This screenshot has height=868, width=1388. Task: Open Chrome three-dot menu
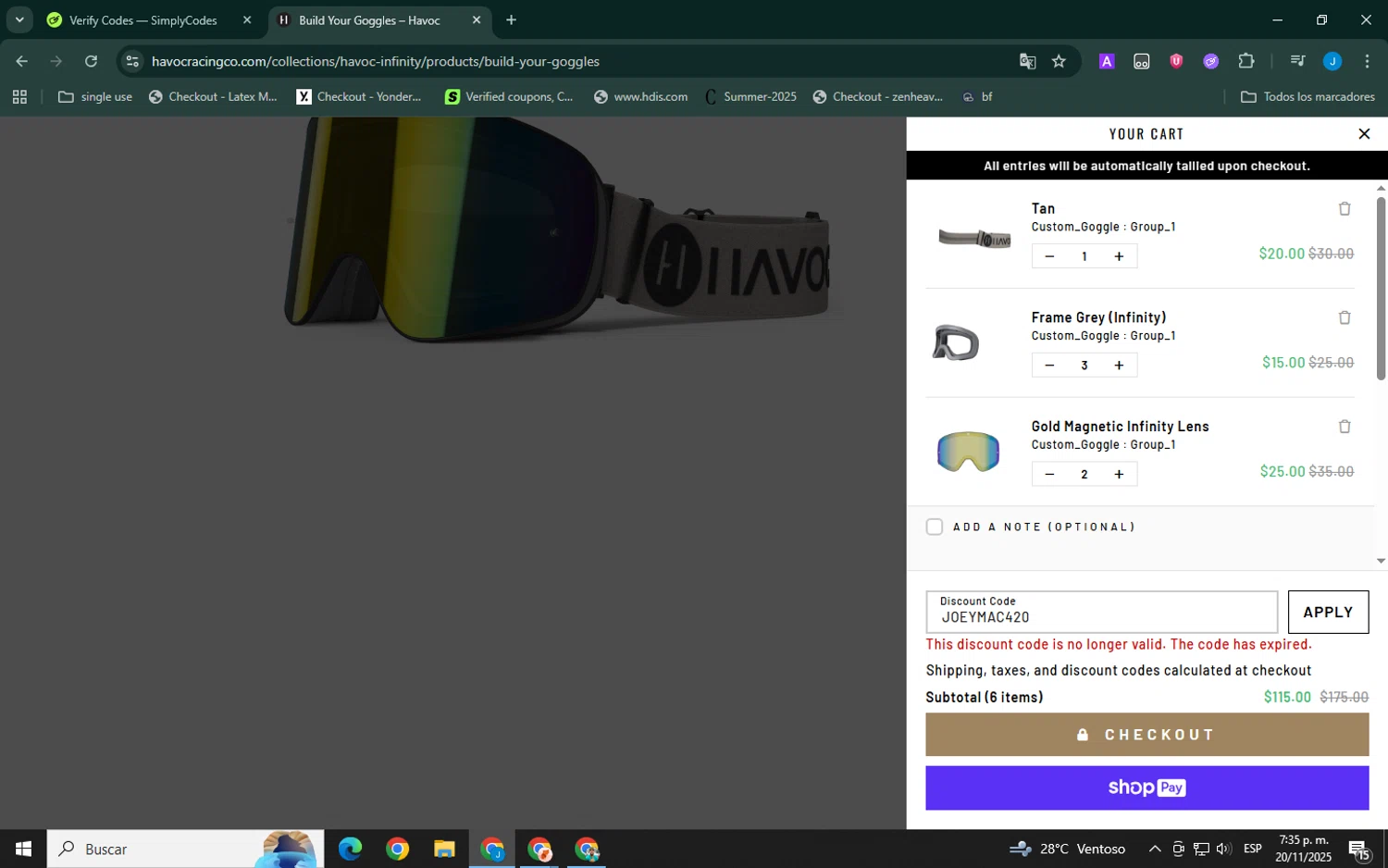1367,61
